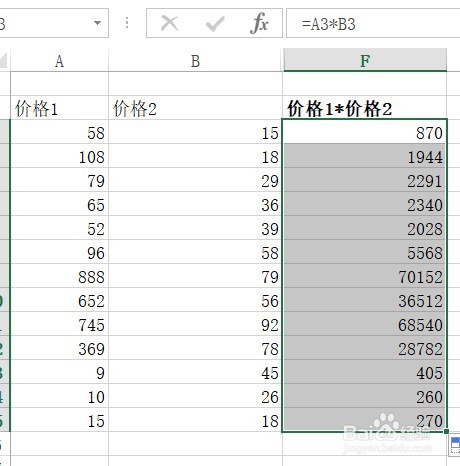460x466 pixels.
Task: Select column B cell containing 78
Action: pyautogui.click(x=195, y=348)
